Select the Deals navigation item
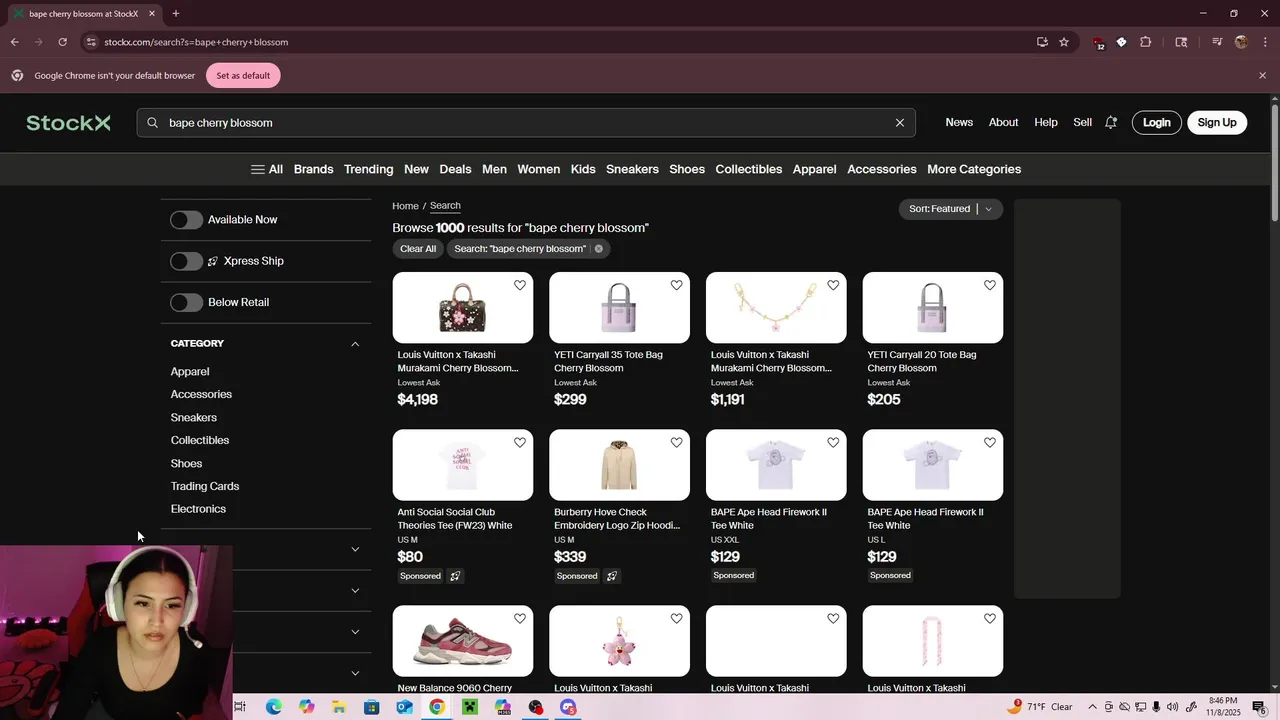Screen dimensions: 1280x720 pos(455,169)
